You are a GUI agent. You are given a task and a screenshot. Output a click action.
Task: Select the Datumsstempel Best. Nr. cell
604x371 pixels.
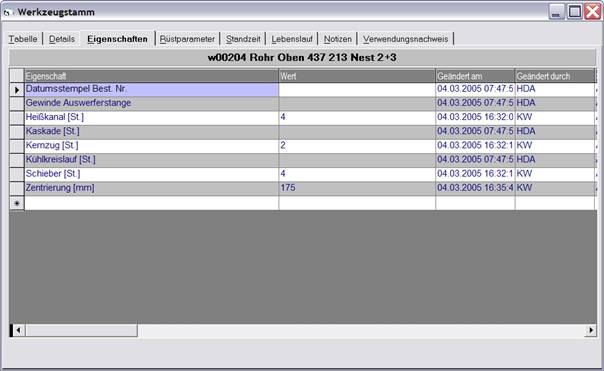coord(151,89)
